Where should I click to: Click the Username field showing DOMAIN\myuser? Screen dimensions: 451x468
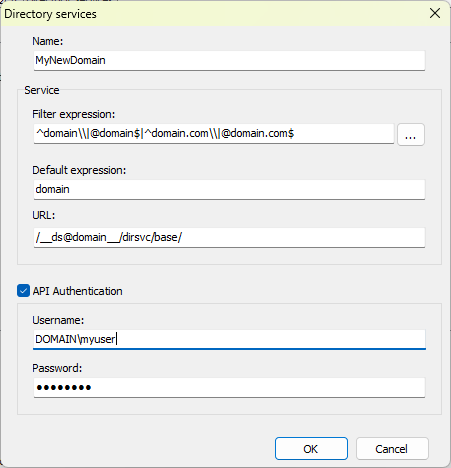point(229,339)
